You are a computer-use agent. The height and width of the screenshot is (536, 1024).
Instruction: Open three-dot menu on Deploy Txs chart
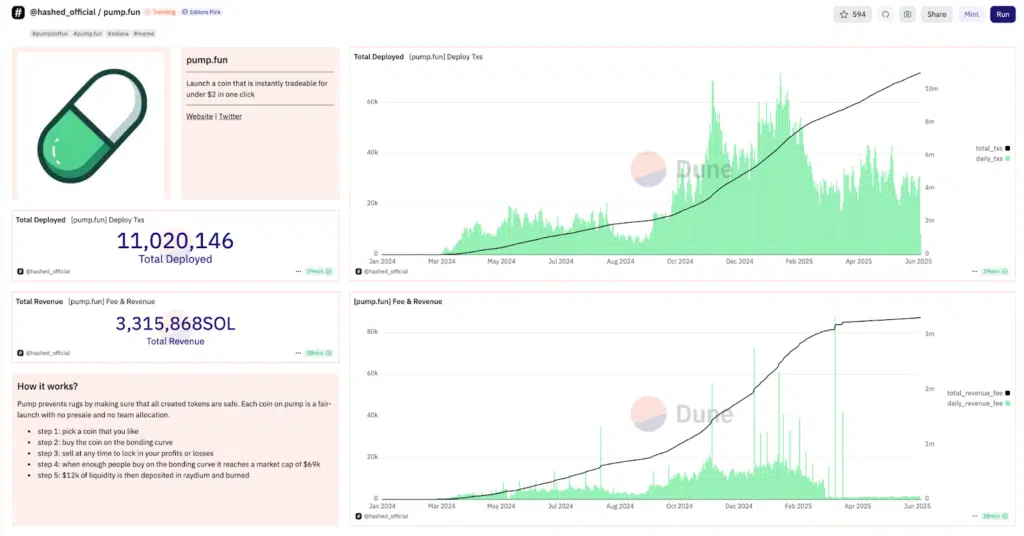coord(974,272)
